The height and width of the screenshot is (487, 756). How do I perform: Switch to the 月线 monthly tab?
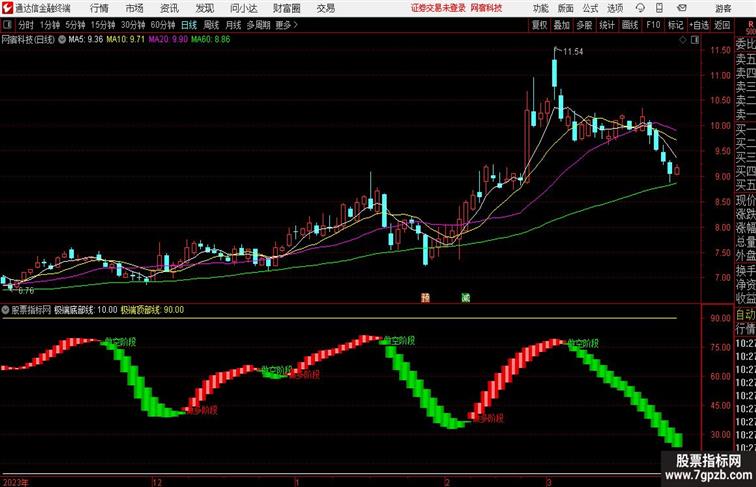233,25
